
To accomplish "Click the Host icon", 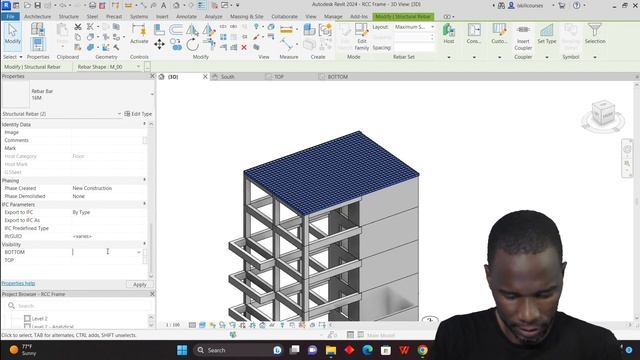I will point(449,33).
